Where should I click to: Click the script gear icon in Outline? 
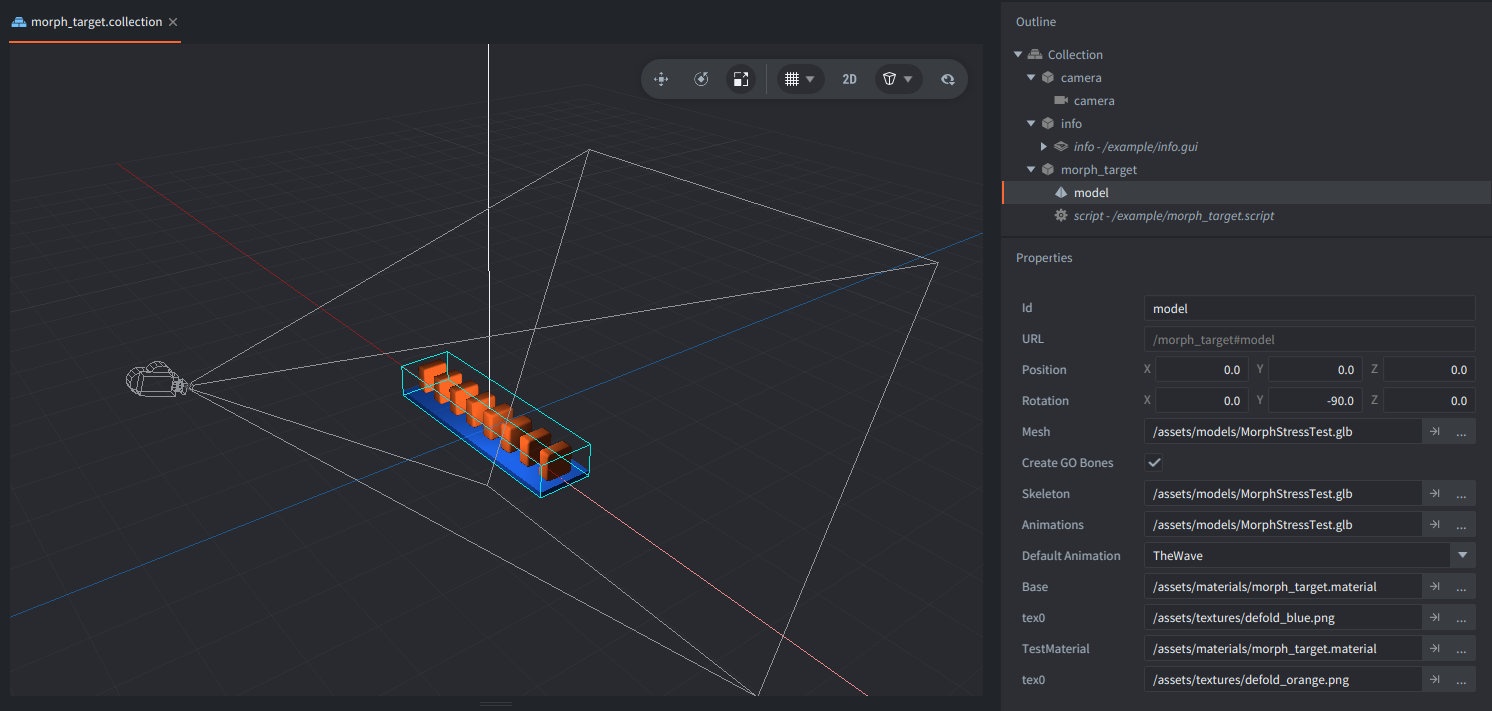(x=1061, y=216)
